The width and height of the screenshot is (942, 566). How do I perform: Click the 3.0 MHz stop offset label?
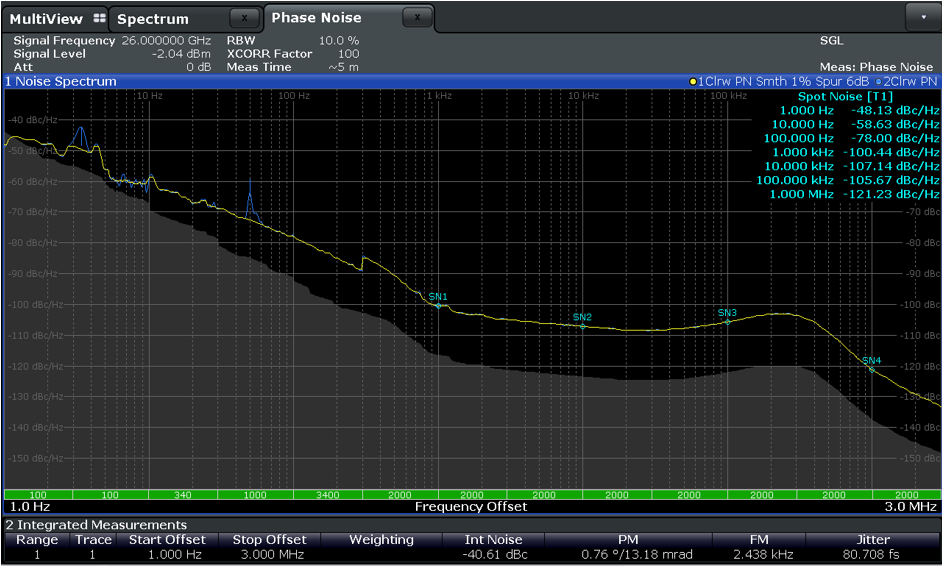click(x=910, y=507)
